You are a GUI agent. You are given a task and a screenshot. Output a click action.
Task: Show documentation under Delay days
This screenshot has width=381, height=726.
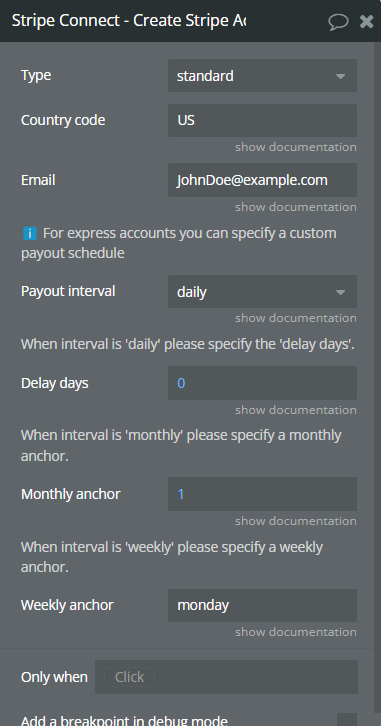296,410
